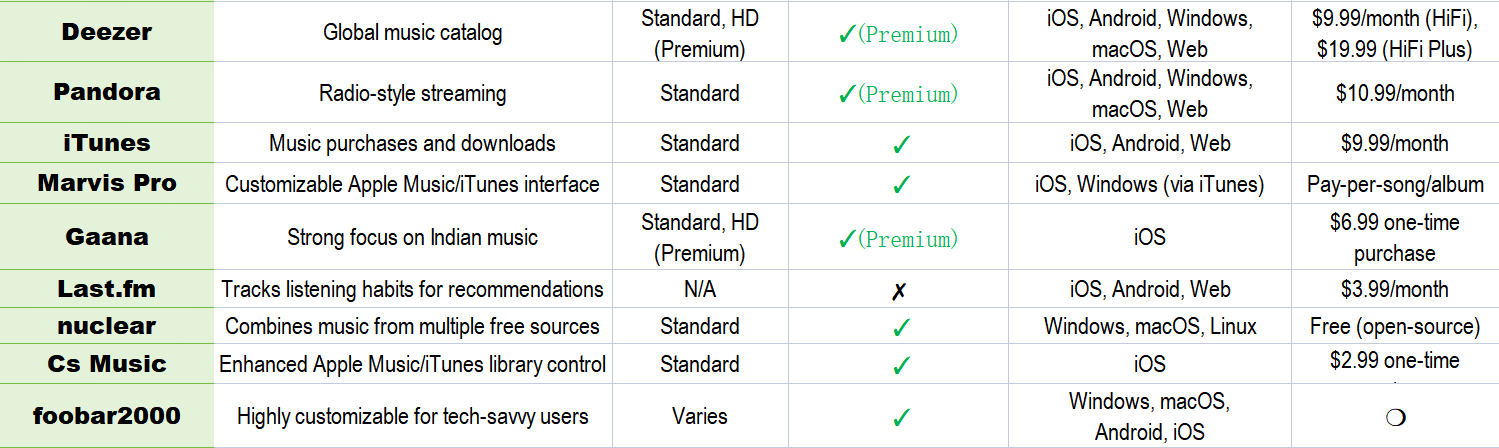Select the checkmark in the nuclear row
Image resolution: width=1499 pixels, height=448 pixels.
pyautogui.click(x=901, y=327)
